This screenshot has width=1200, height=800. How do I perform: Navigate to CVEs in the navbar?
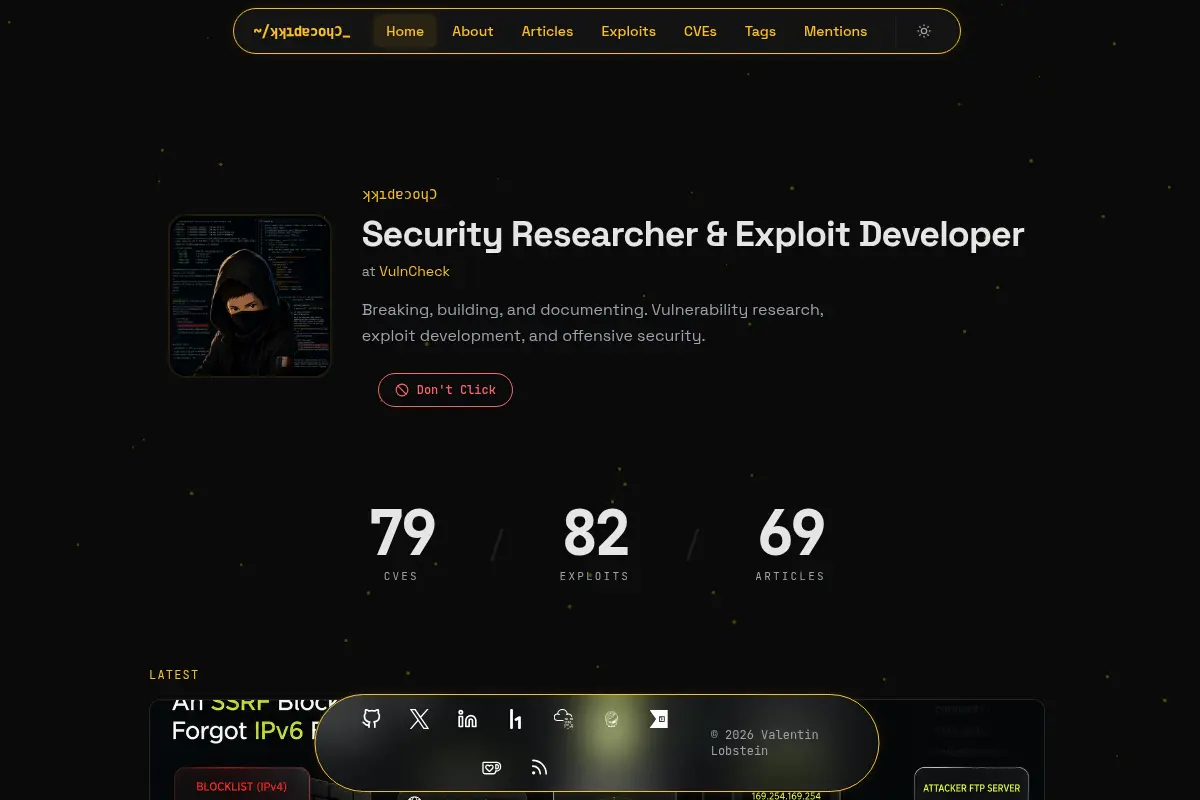click(700, 31)
